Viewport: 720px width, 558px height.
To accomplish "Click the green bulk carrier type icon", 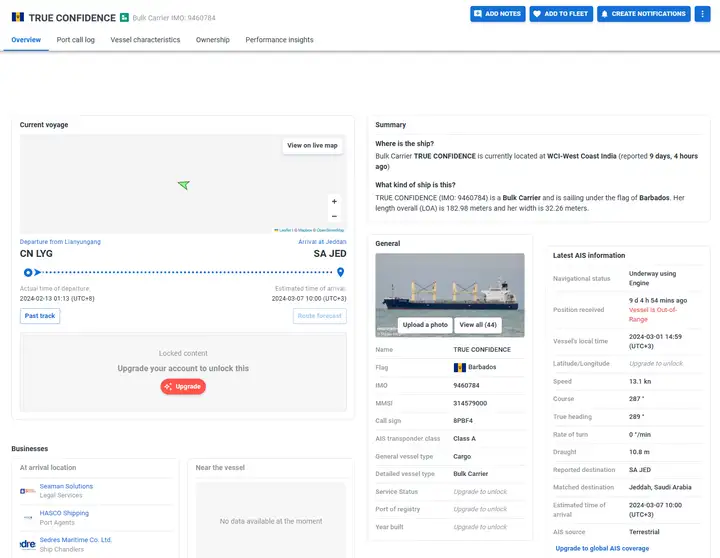I will tap(124, 17).
